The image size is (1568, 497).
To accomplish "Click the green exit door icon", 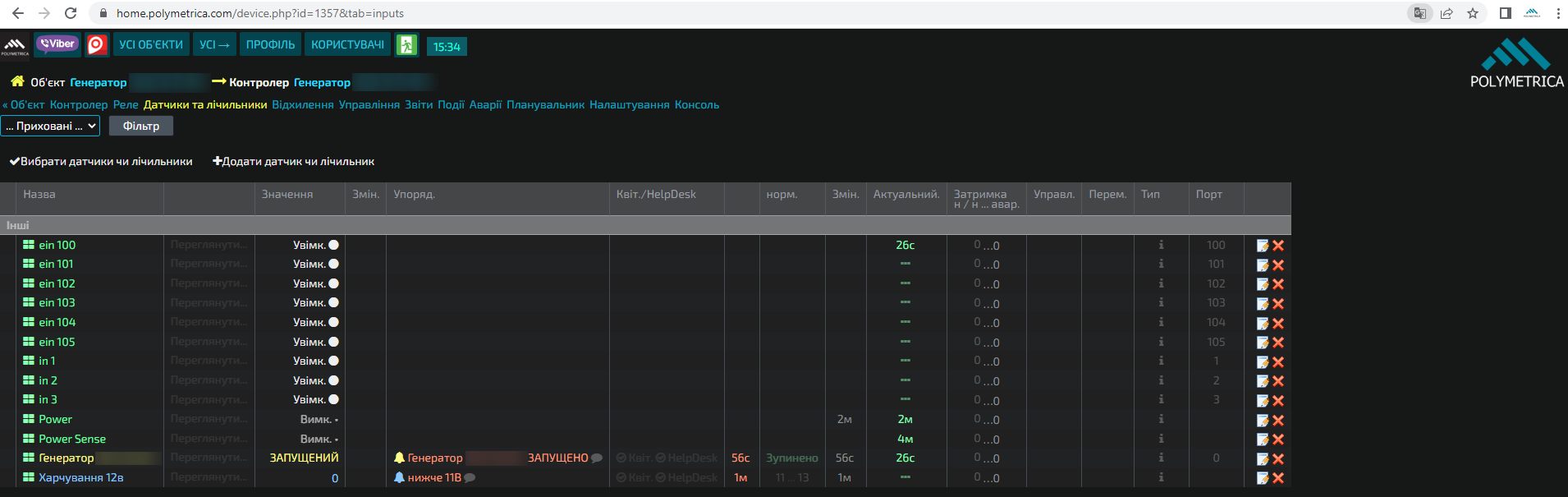I will click(x=406, y=45).
